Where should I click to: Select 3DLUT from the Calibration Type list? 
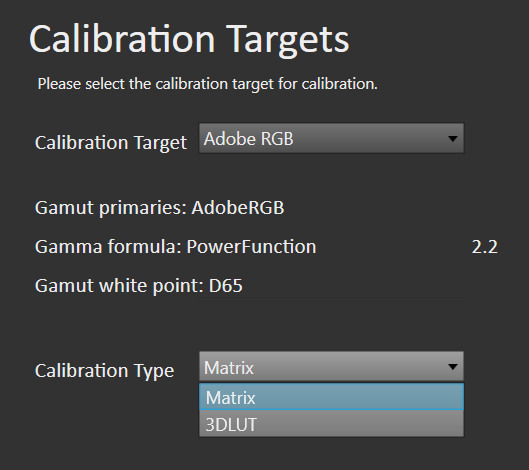pyautogui.click(x=331, y=423)
